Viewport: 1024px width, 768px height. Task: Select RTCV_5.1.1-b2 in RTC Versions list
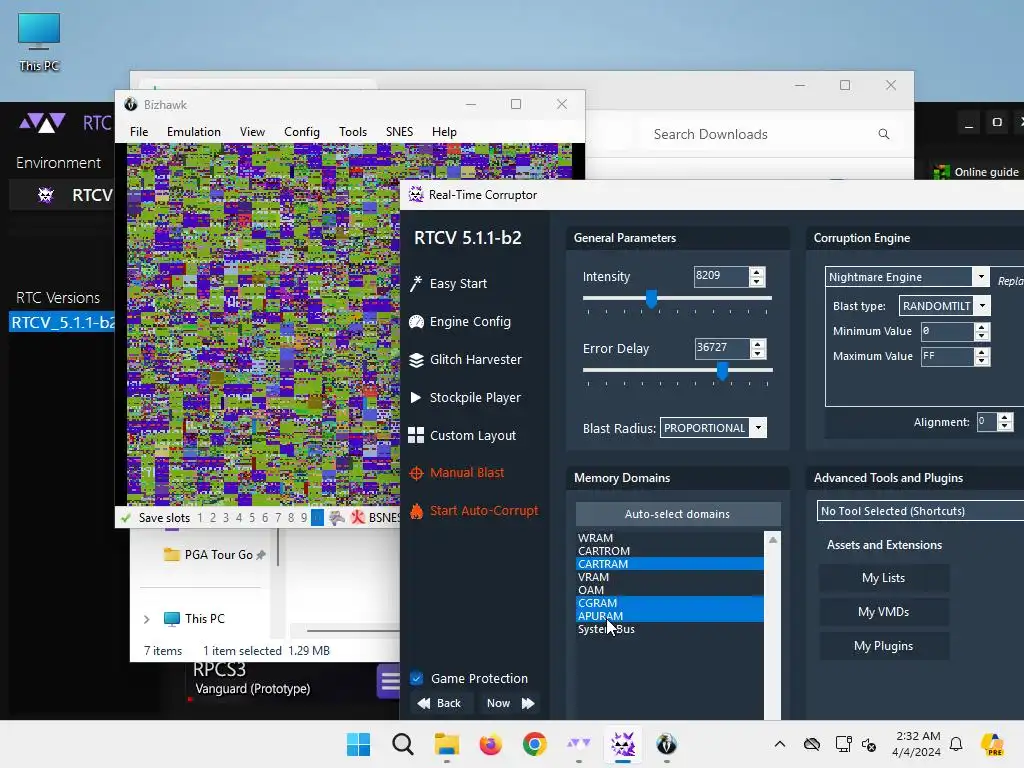(62, 323)
